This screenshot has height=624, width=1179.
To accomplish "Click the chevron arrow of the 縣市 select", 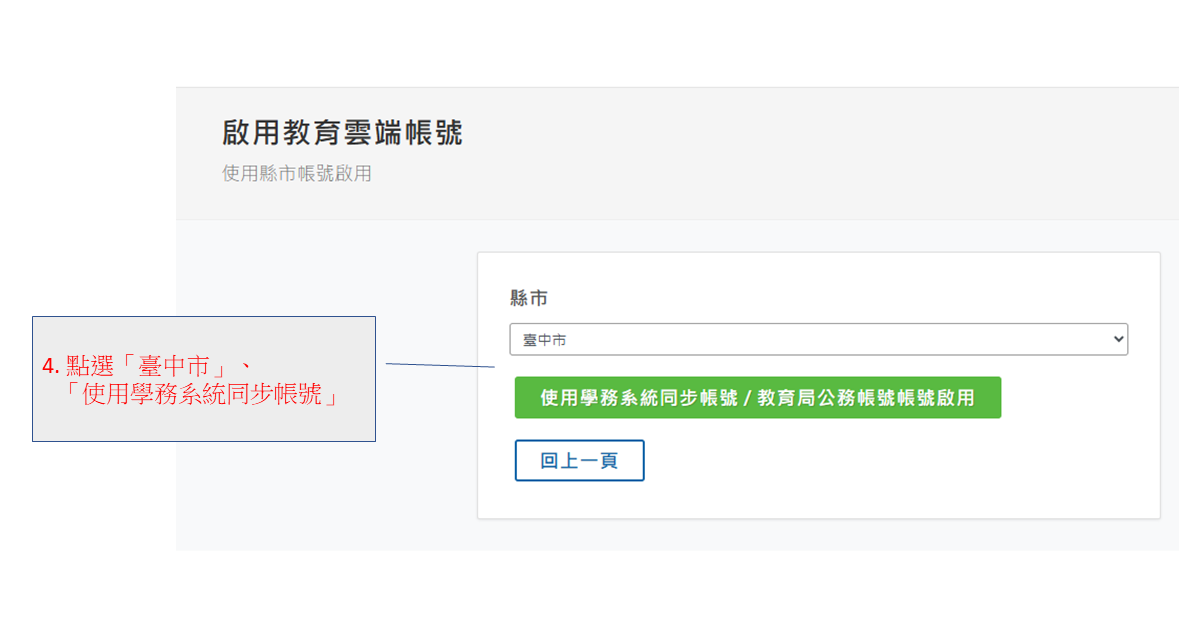I will [1118, 340].
